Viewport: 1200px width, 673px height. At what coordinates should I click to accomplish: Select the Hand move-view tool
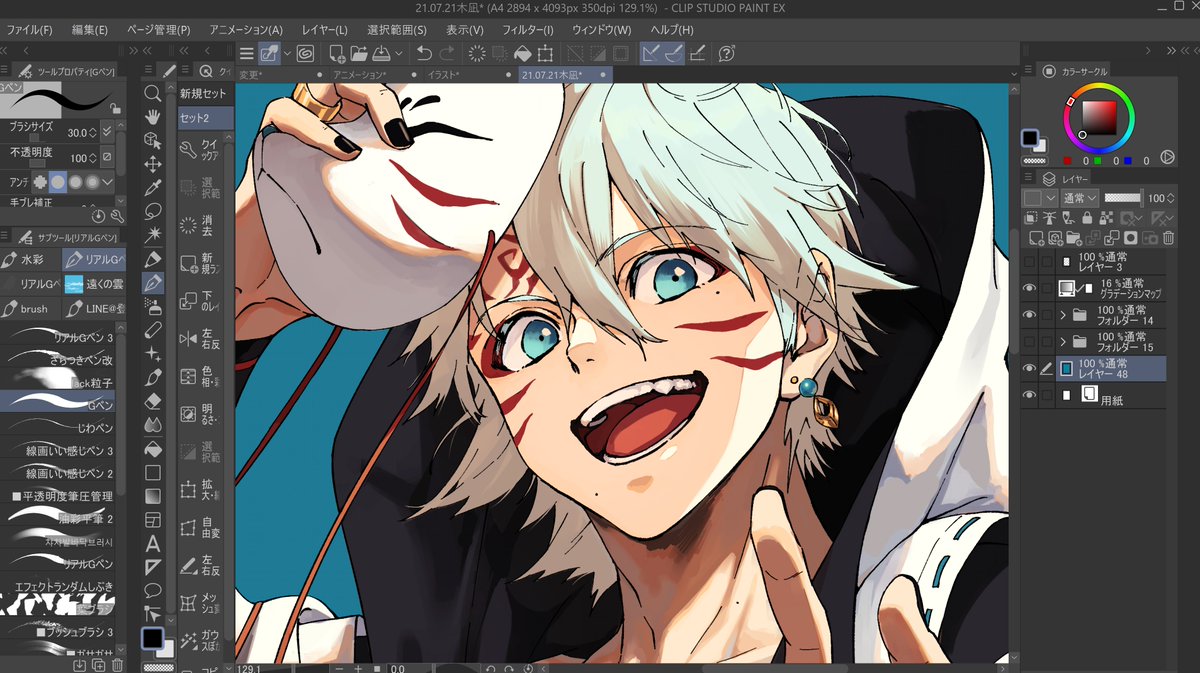coord(153,116)
